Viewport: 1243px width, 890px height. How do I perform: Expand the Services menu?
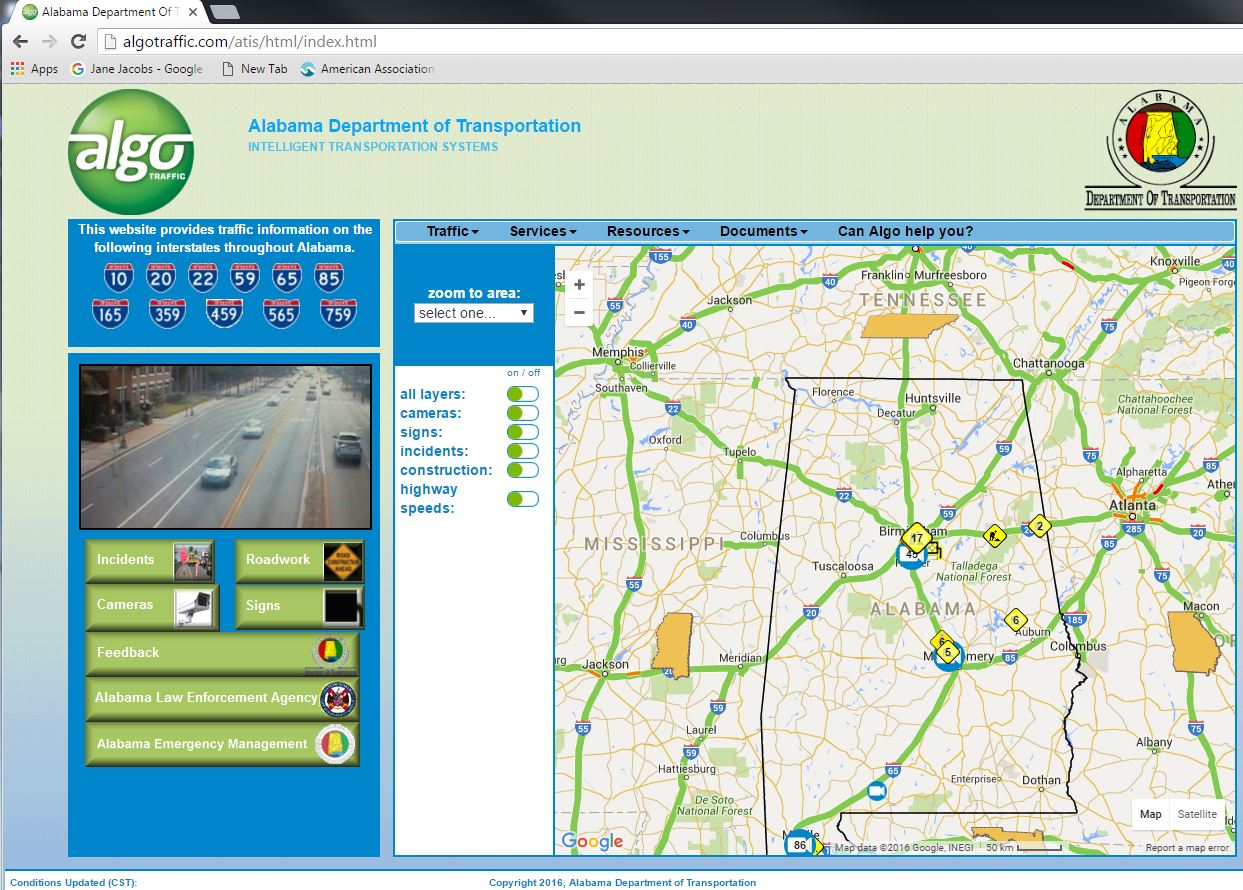click(541, 231)
